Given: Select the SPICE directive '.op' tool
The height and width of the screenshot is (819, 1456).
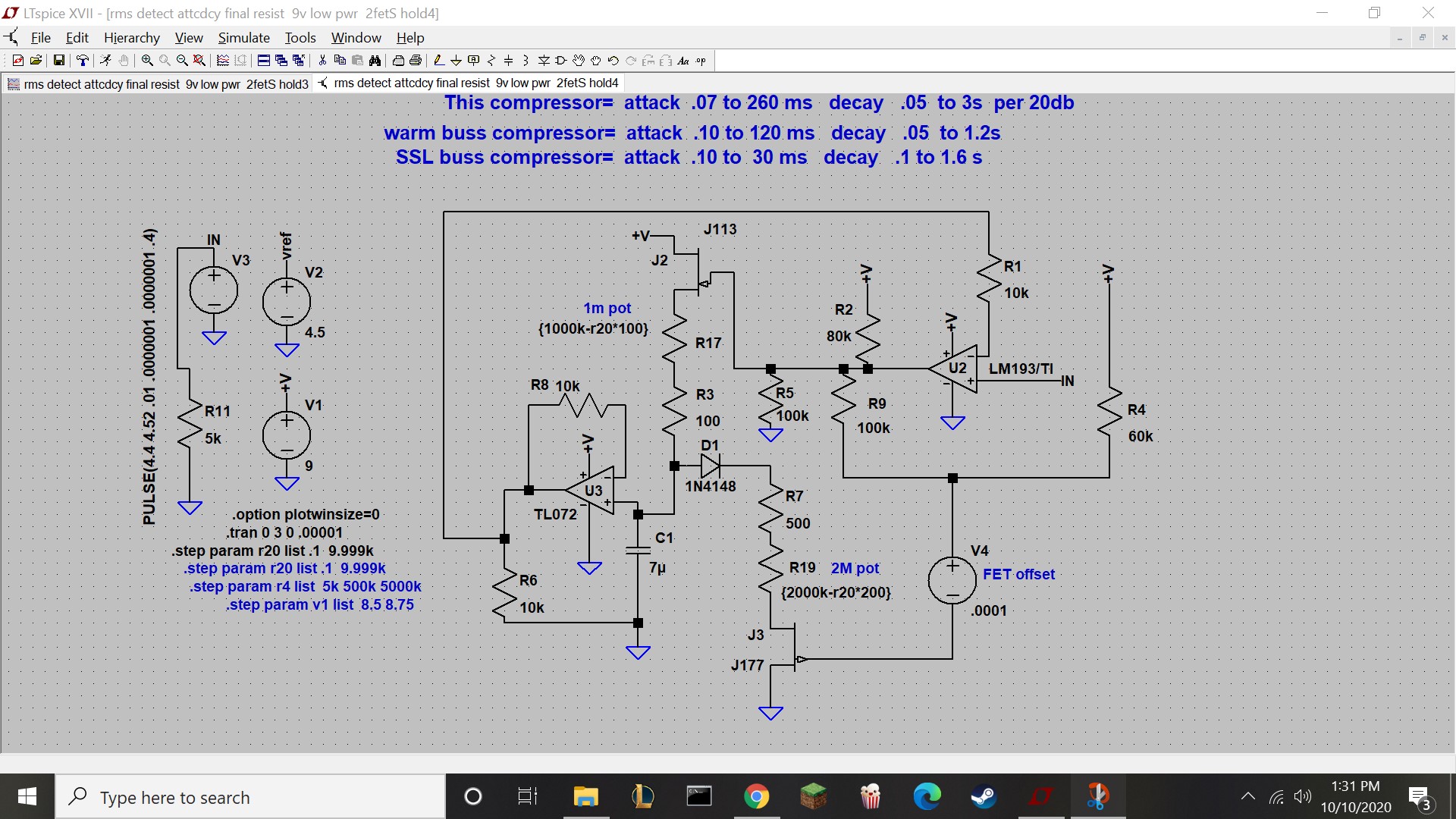Looking at the screenshot, I should click(701, 61).
